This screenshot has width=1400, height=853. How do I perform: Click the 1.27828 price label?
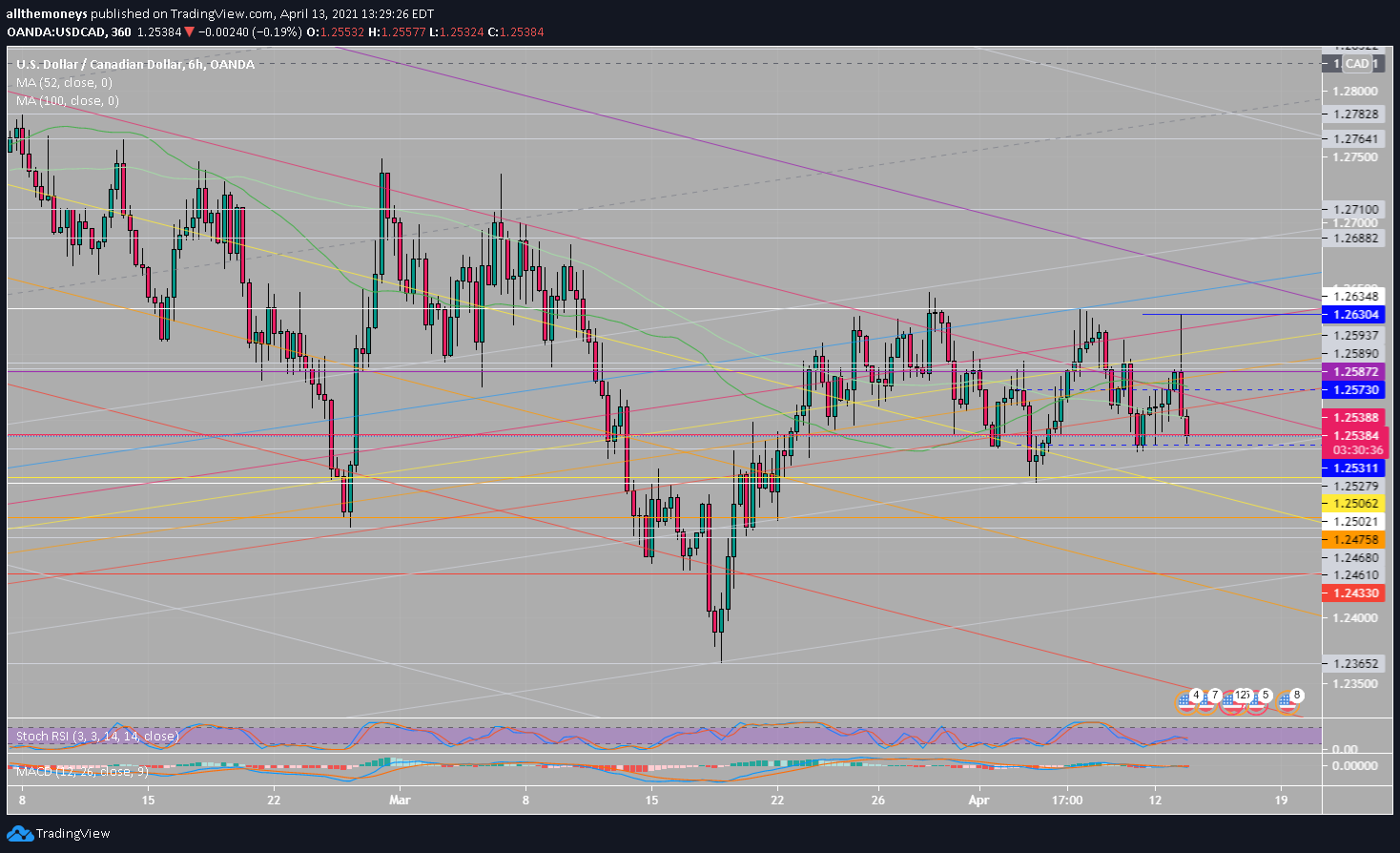[1355, 114]
